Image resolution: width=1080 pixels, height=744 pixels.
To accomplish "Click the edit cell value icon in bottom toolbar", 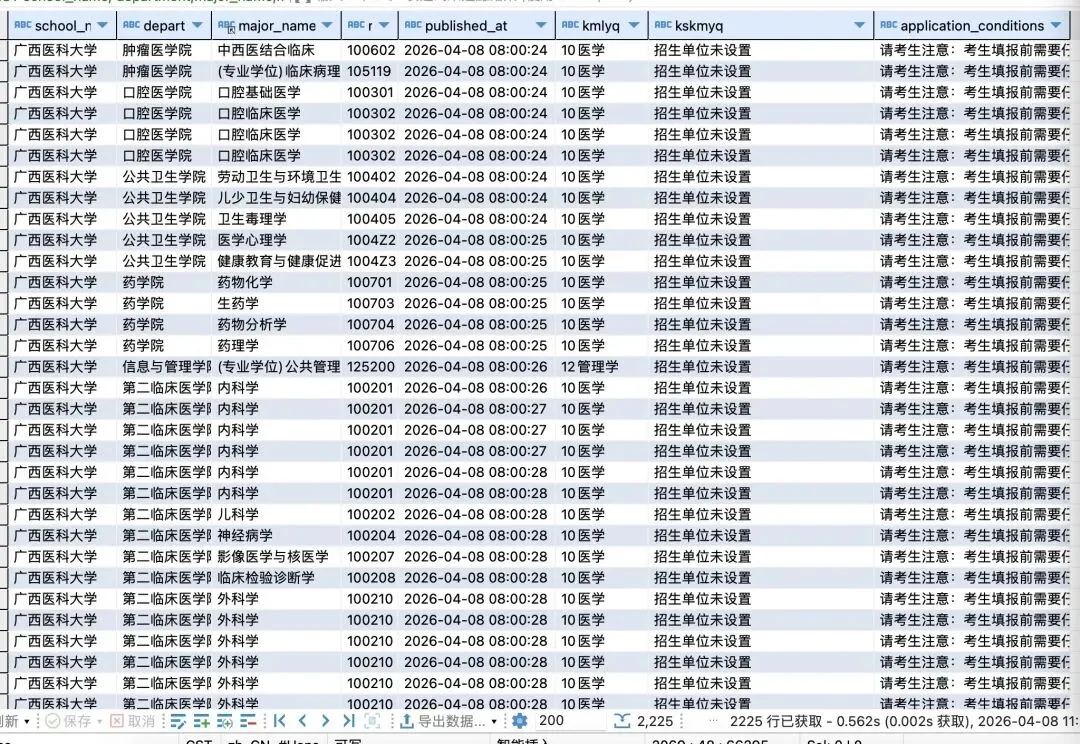I will pos(178,721).
